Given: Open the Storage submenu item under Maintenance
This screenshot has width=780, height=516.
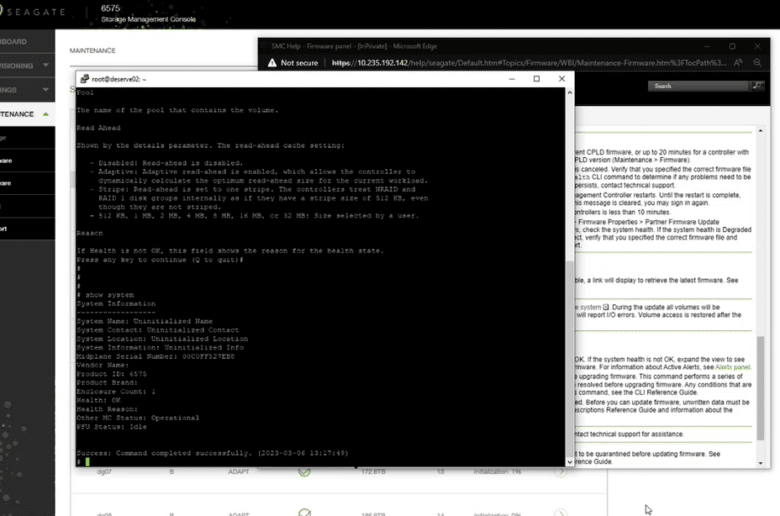Looking at the screenshot, I should pos(27,138).
